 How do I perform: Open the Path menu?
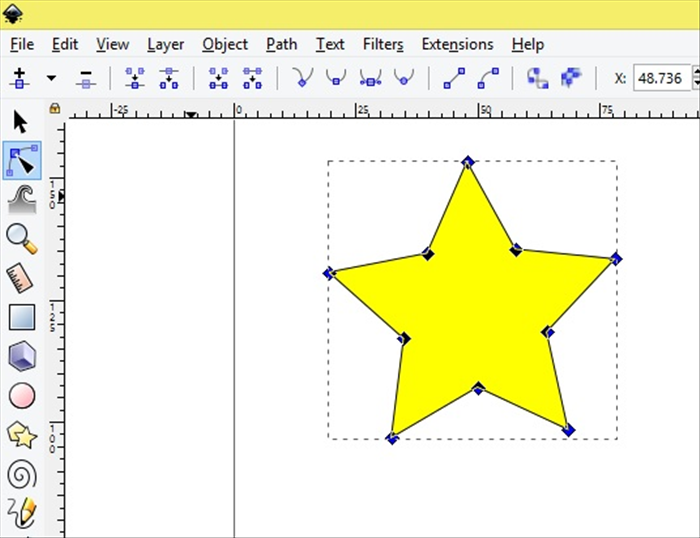281,44
